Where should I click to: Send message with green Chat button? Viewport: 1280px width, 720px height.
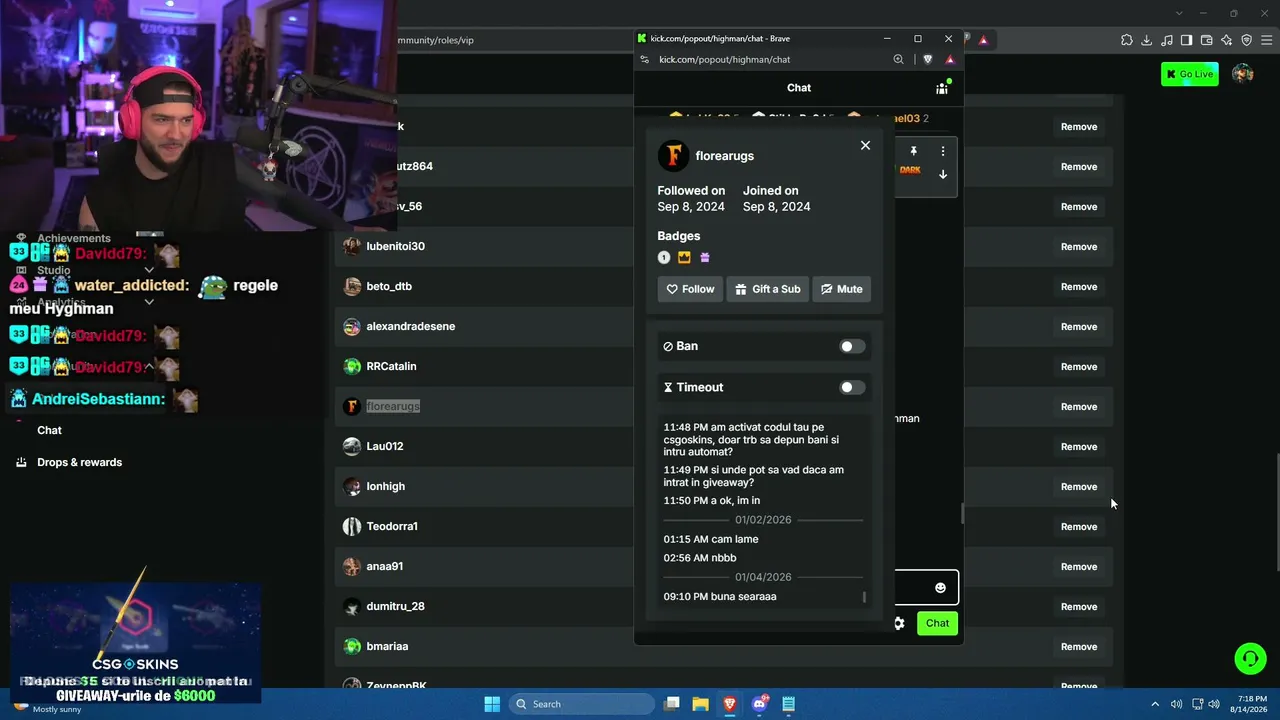tap(937, 623)
